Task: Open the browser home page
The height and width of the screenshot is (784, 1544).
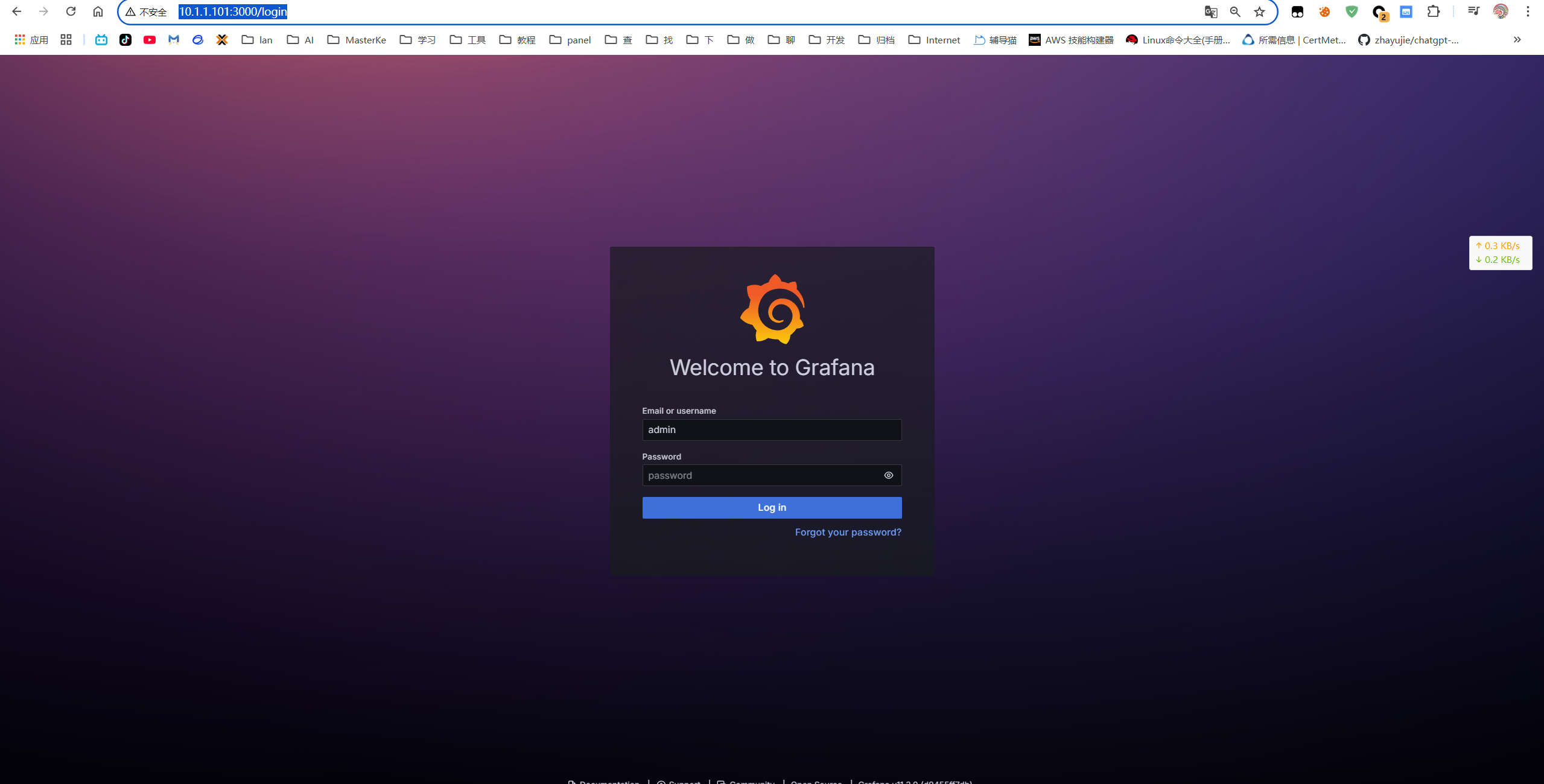Action: (98, 11)
